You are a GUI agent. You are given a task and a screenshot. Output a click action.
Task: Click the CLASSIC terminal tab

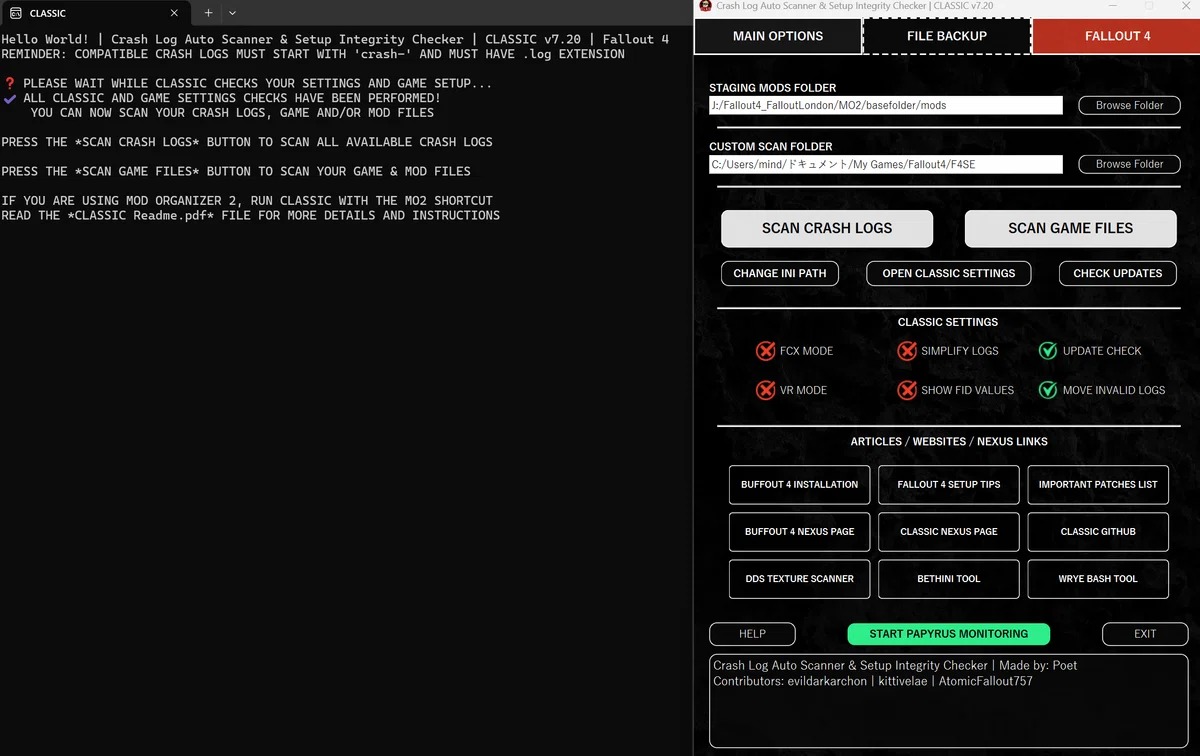[x=95, y=13]
